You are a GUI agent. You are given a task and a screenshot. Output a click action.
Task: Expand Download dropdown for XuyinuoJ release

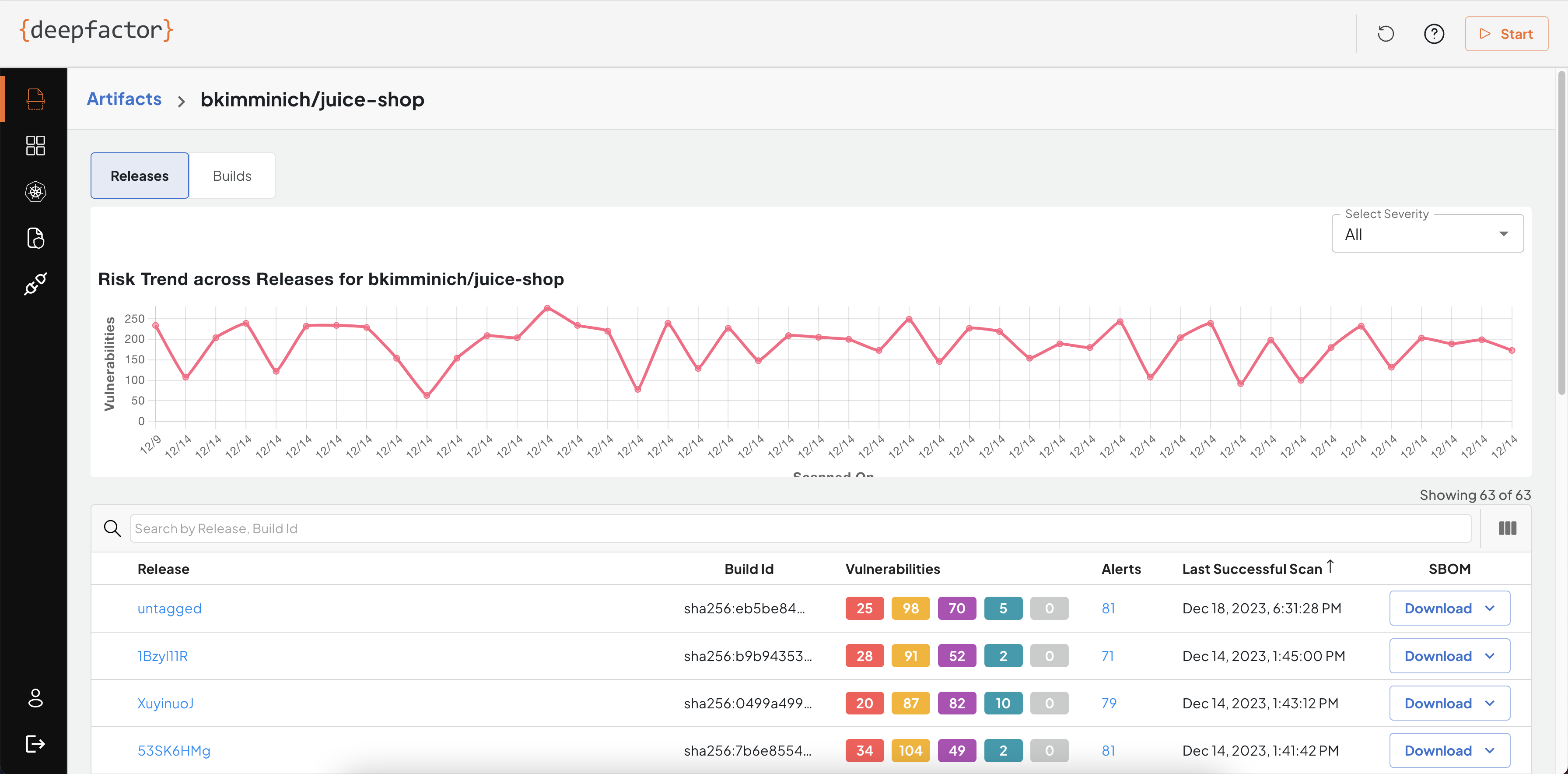1449,703
